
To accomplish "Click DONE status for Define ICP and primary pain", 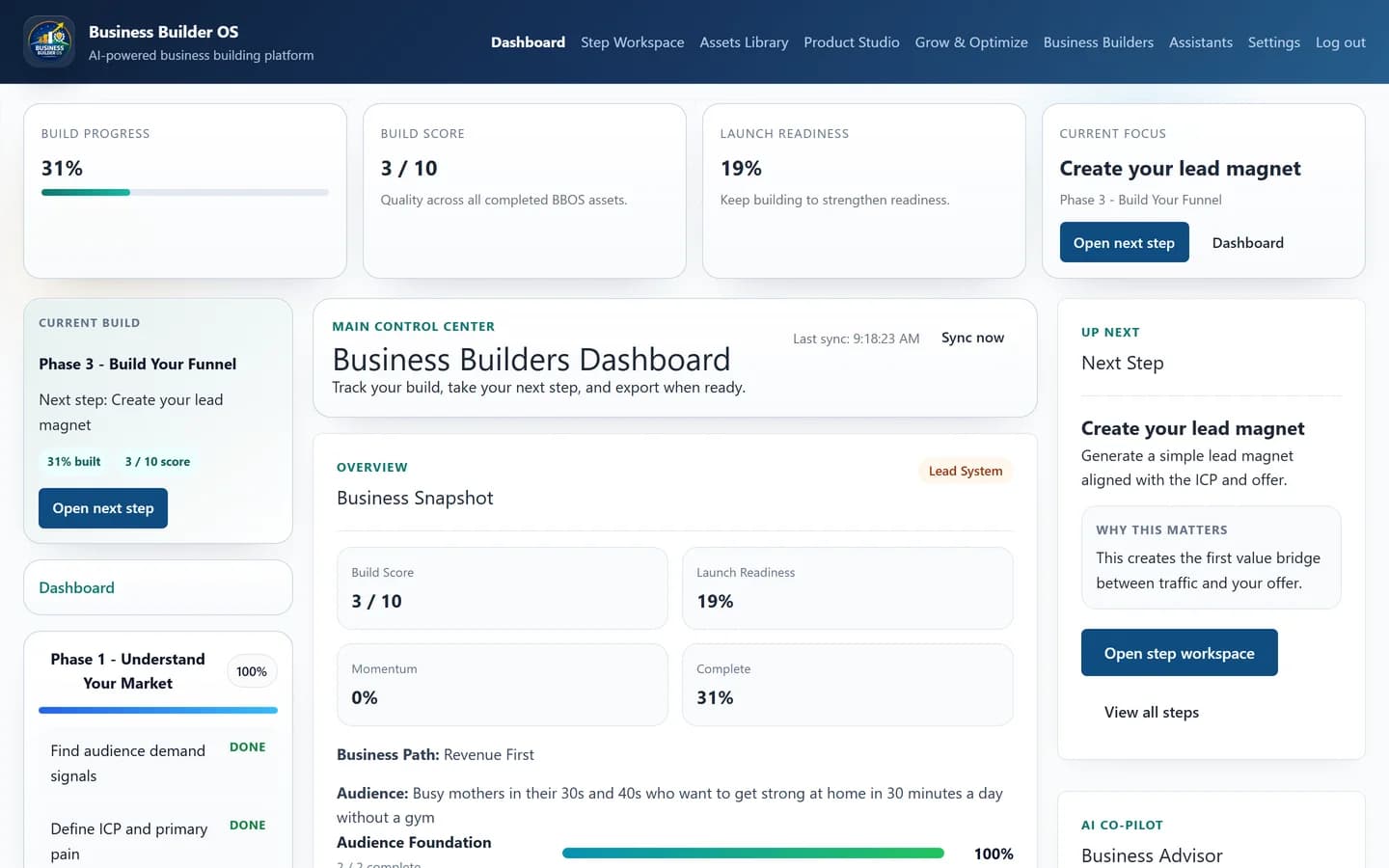I will point(247,826).
